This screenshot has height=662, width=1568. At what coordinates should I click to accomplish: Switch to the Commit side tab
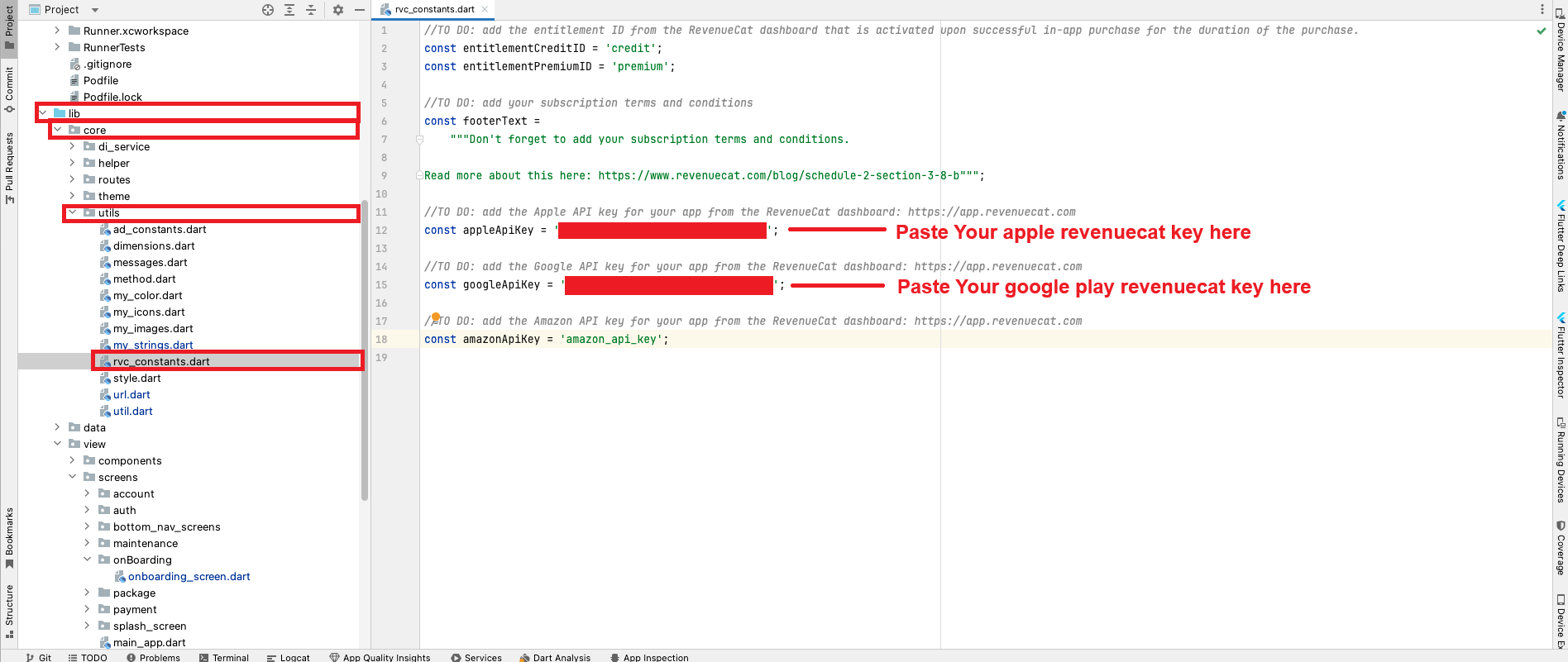9,89
